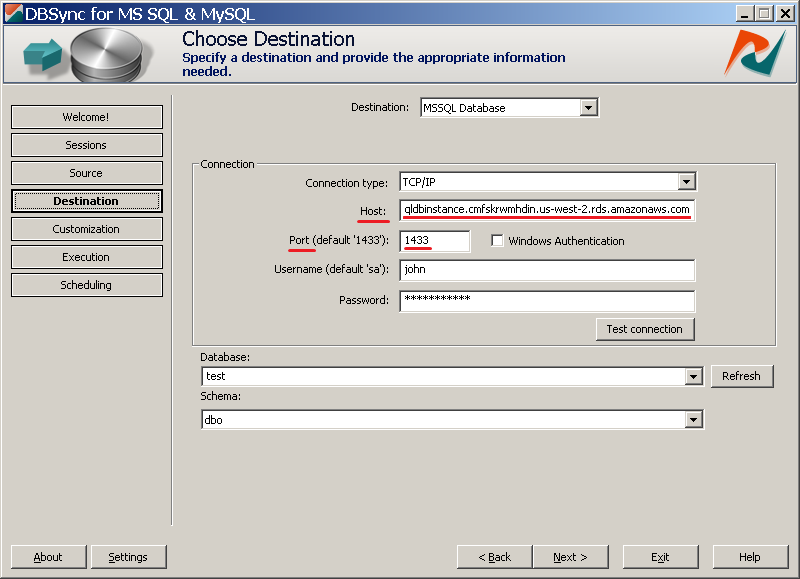The width and height of the screenshot is (800, 579).
Task: Go back to previous step
Action: pos(494,557)
